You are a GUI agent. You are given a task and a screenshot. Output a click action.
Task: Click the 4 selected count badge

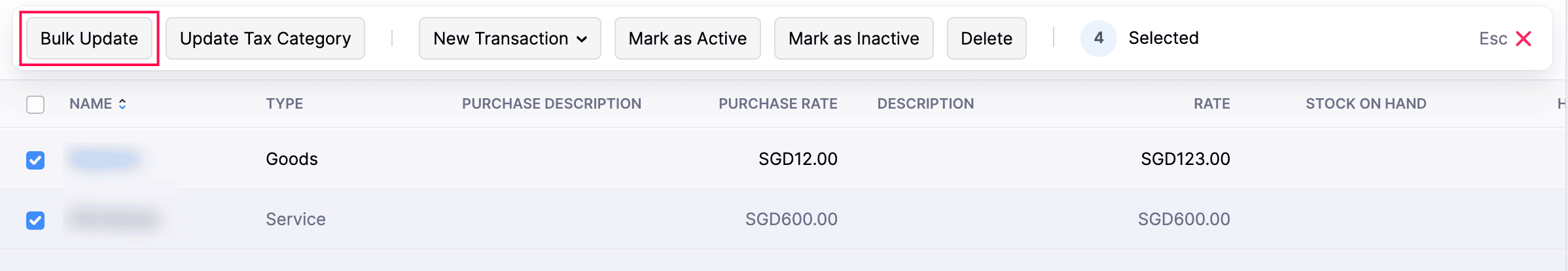click(x=1098, y=39)
